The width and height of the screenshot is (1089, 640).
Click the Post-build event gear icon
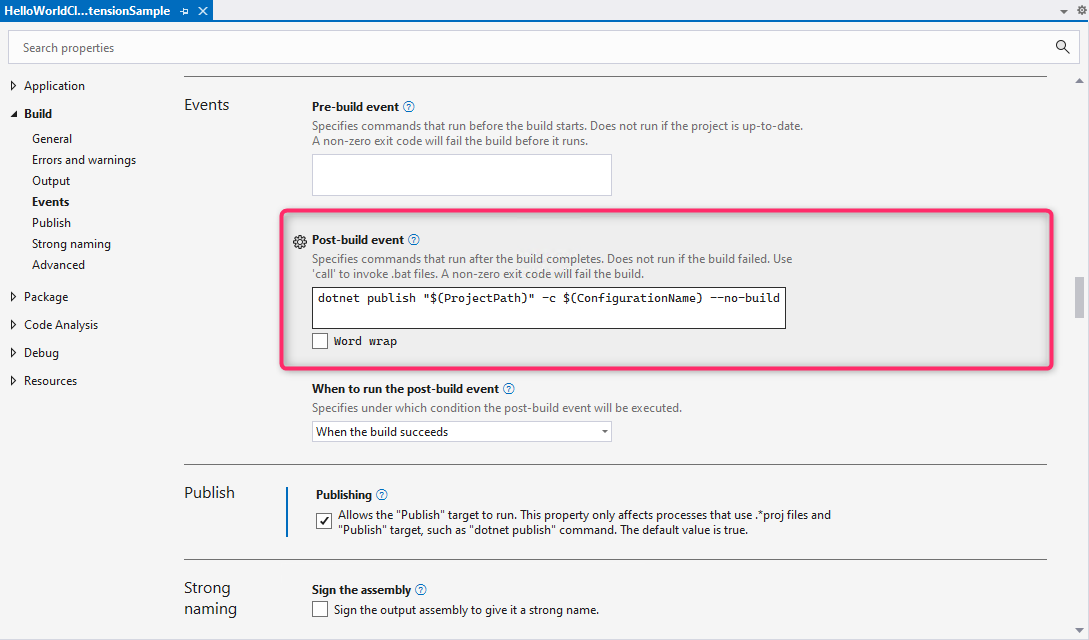tap(299, 242)
